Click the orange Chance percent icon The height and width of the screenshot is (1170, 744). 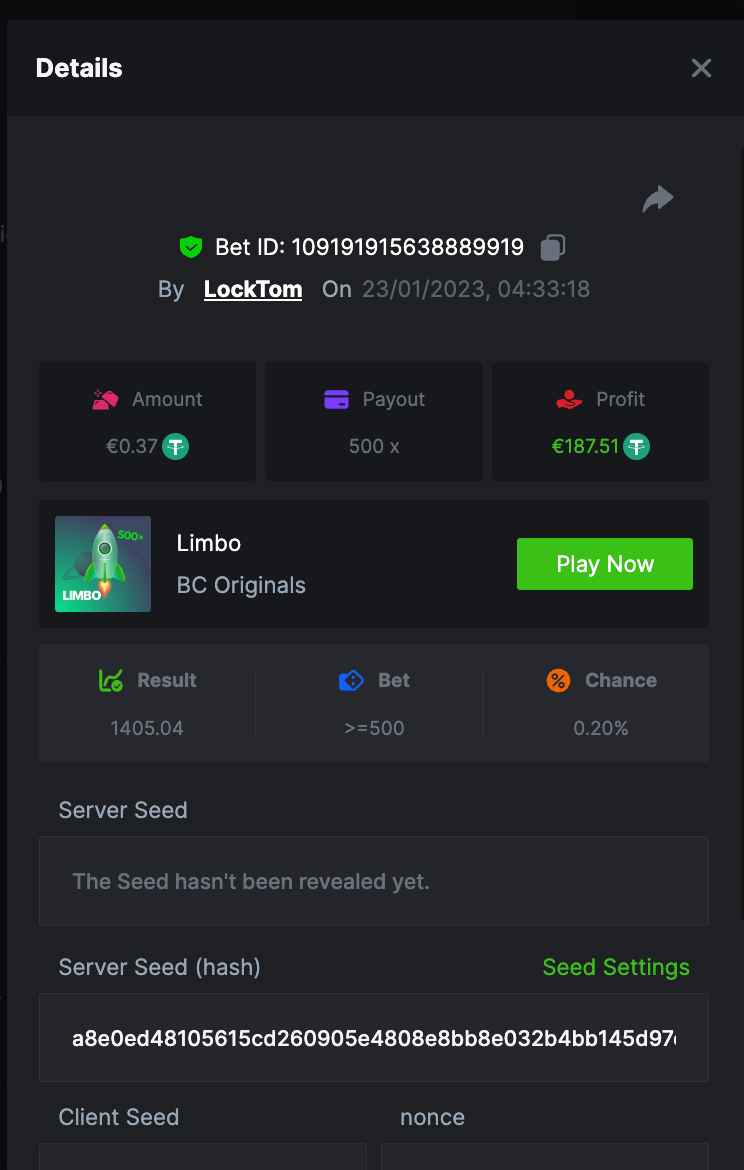(x=558, y=681)
